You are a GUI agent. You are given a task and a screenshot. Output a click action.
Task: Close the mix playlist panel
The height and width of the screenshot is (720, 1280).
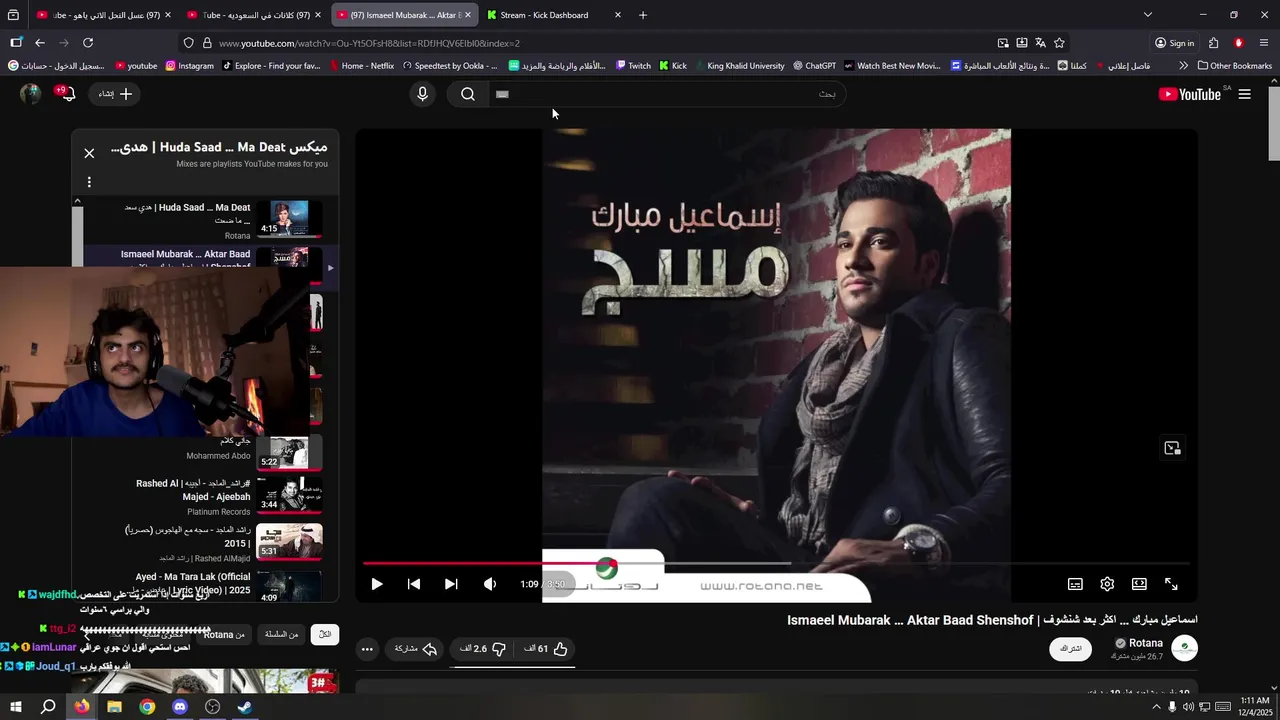[89, 153]
